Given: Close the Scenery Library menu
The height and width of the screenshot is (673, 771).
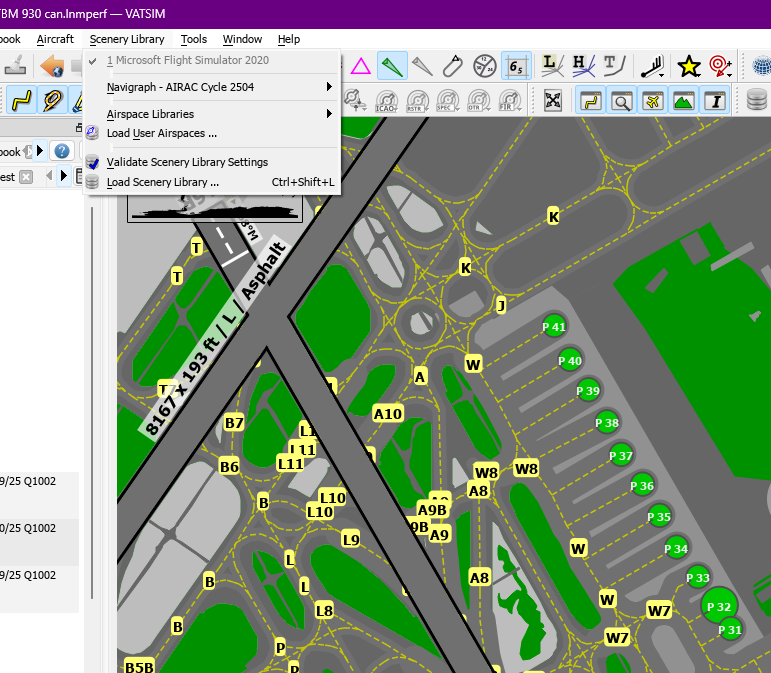Looking at the screenshot, I should tap(127, 39).
